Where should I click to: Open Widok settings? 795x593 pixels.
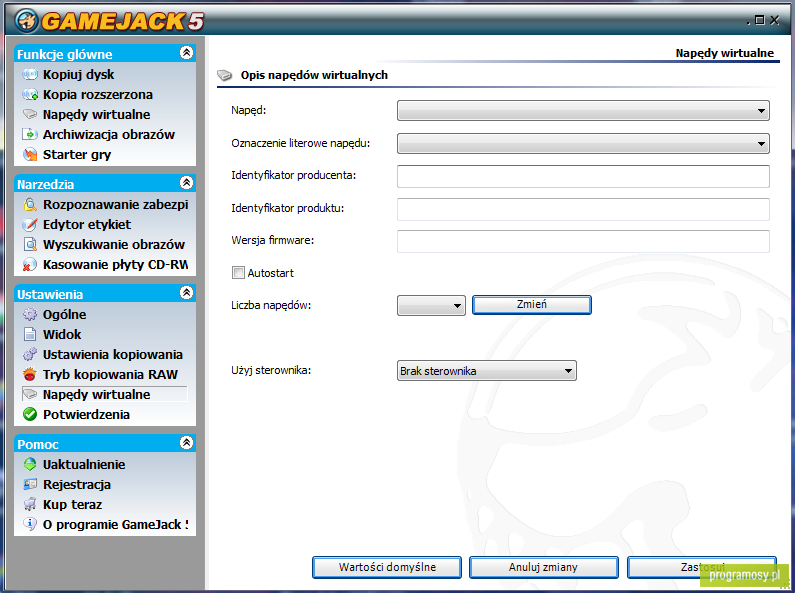[62, 335]
